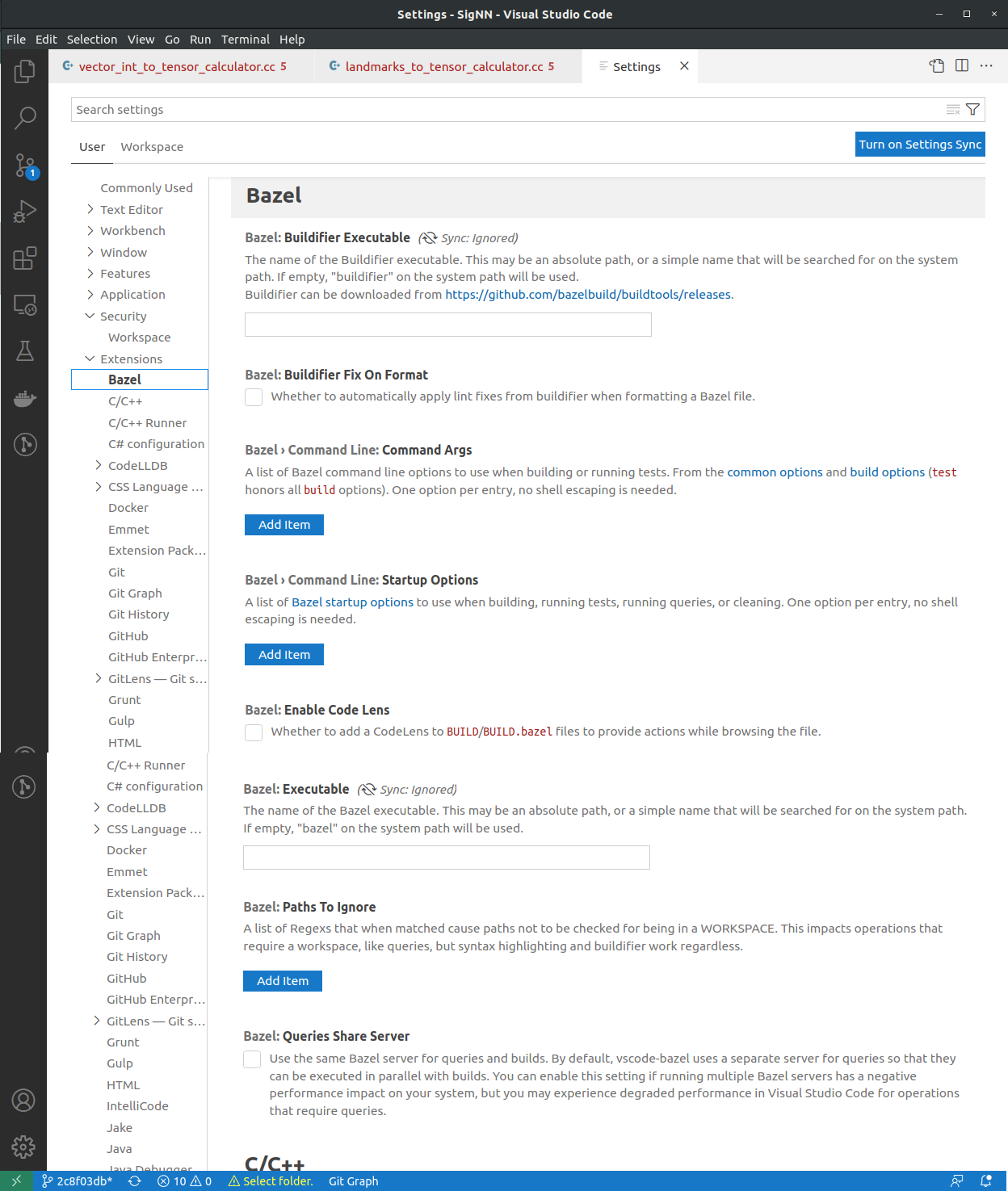
Task: Open the File menu
Action: (16, 39)
